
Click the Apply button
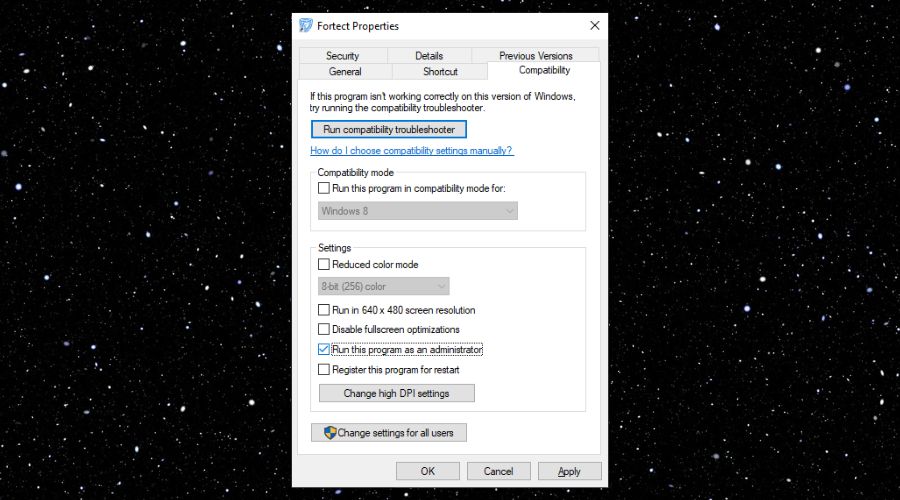(569, 471)
